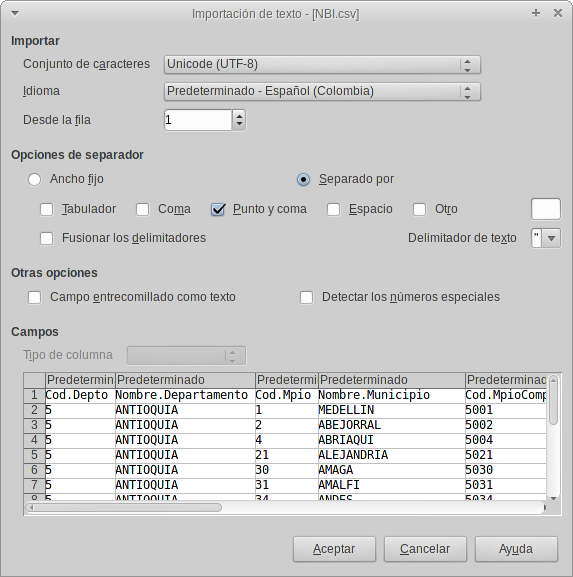Viewport: 573px width, 577px height.
Task: Click the Desde la fila number field
Action: (x=198, y=120)
